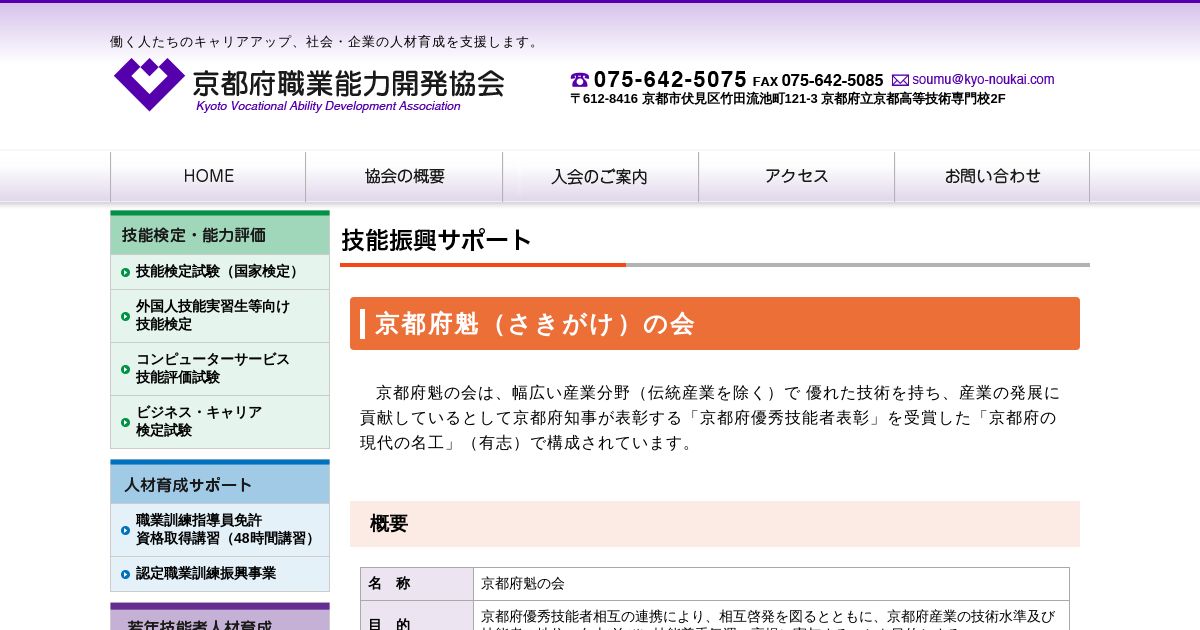Screen dimensions: 1200x630
Task: Click the phone number 075-642-5075
Action: [x=670, y=80]
